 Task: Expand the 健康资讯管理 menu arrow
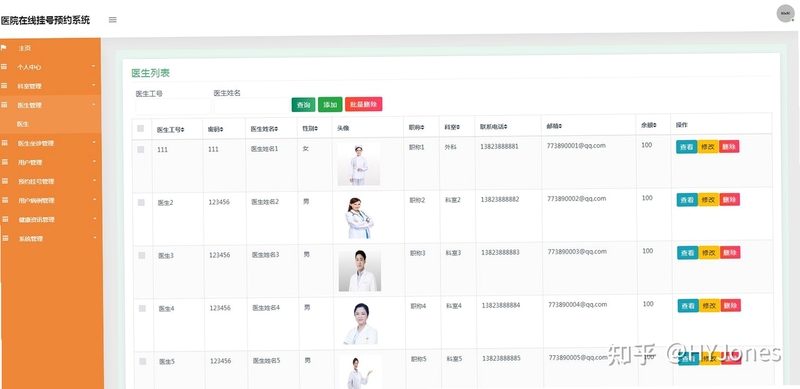point(94,218)
